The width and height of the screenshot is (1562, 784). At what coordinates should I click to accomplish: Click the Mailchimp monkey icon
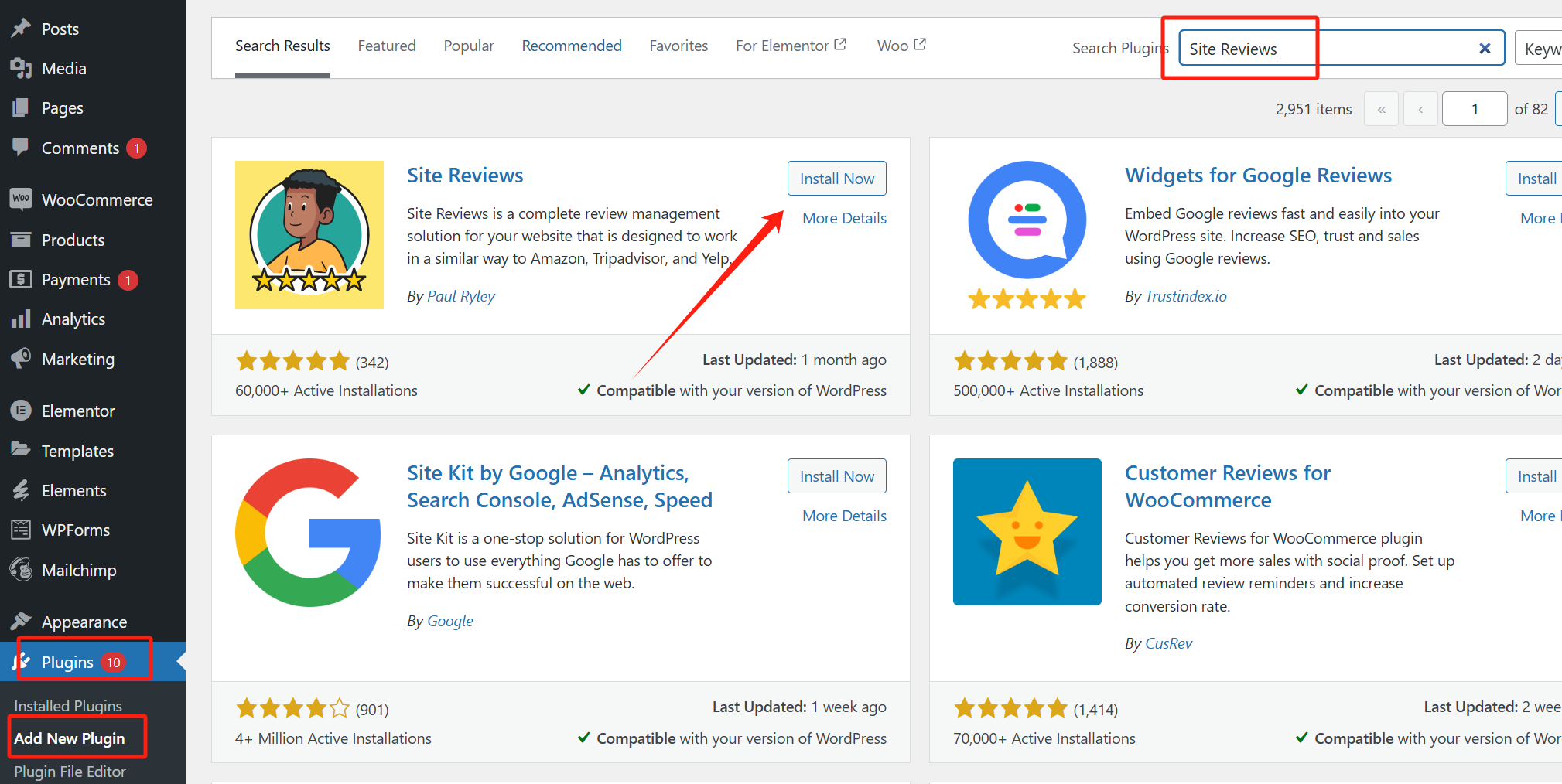(x=21, y=570)
